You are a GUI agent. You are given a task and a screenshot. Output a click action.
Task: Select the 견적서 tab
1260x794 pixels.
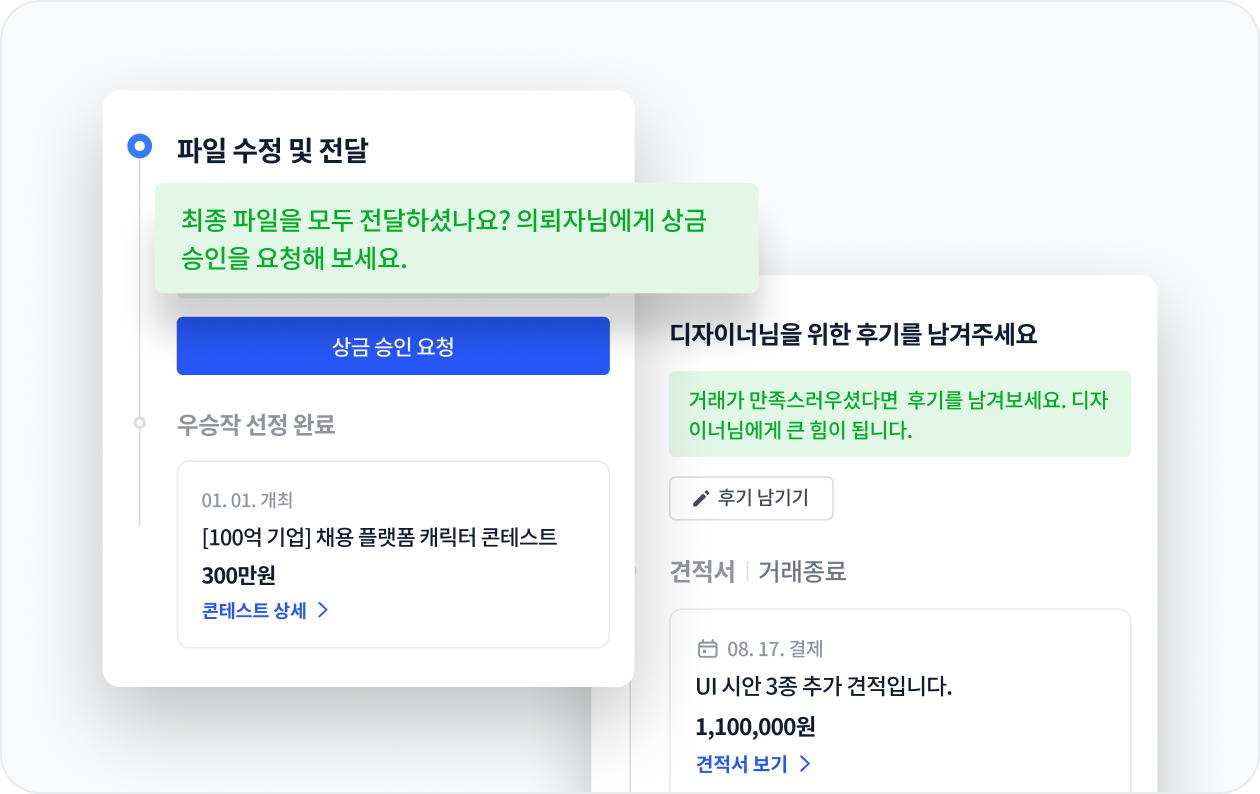pyautogui.click(x=702, y=571)
